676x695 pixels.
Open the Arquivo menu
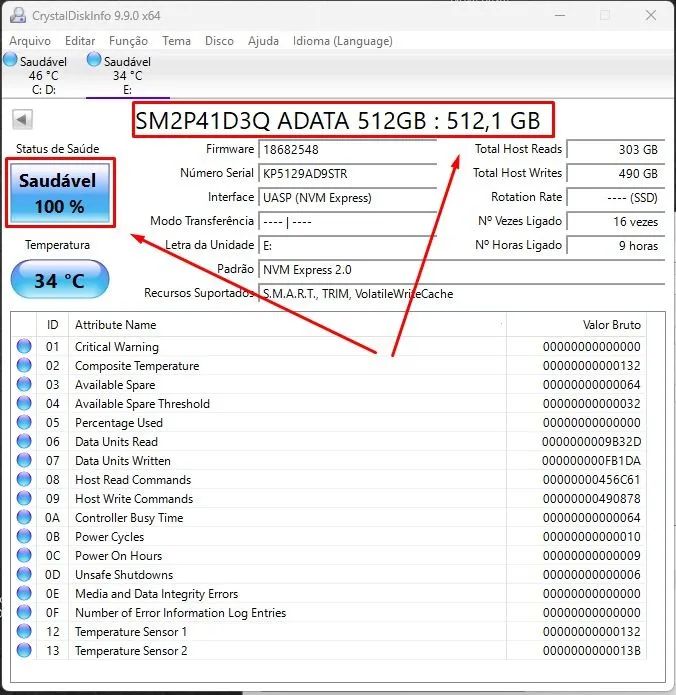tap(30, 41)
